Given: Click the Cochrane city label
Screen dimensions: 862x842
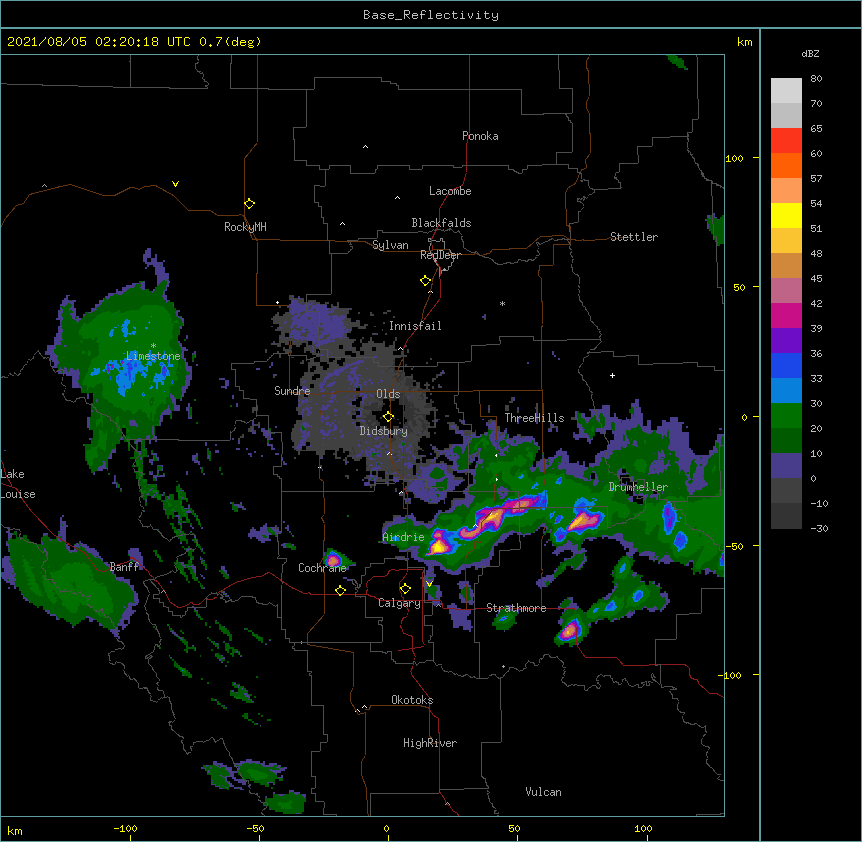Looking at the screenshot, I should coord(322,568).
